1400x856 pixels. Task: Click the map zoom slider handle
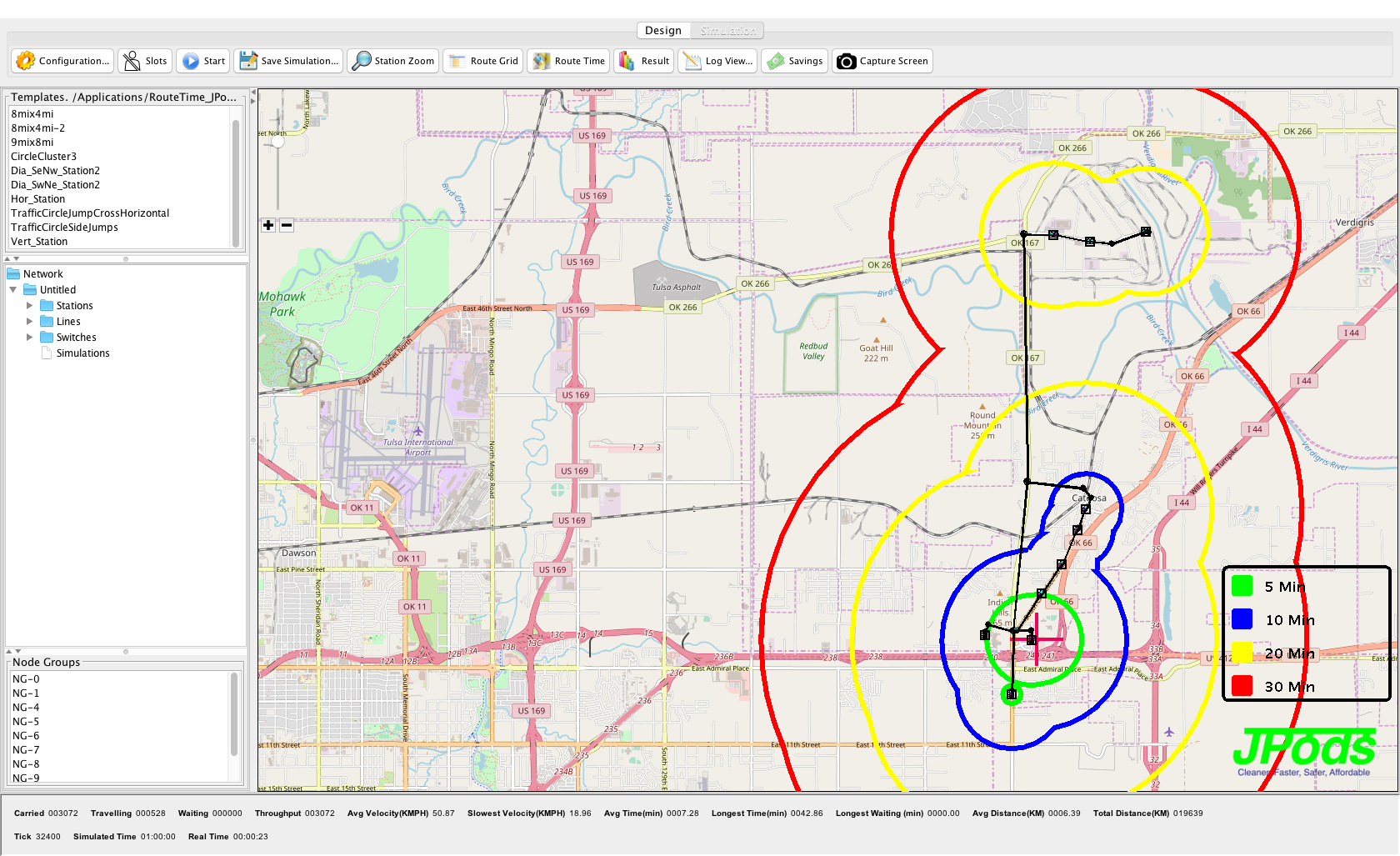click(278, 142)
